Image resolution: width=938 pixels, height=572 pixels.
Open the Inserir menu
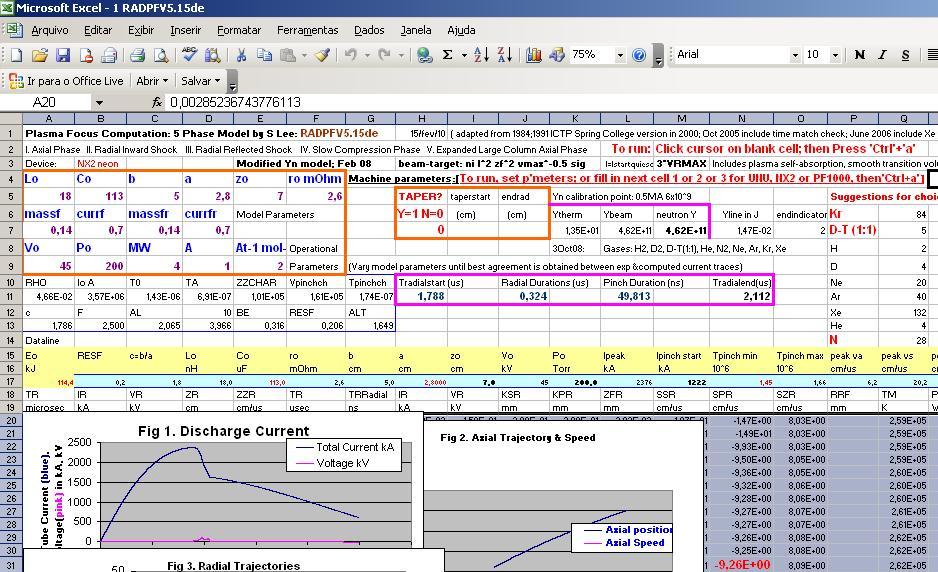click(185, 30)
